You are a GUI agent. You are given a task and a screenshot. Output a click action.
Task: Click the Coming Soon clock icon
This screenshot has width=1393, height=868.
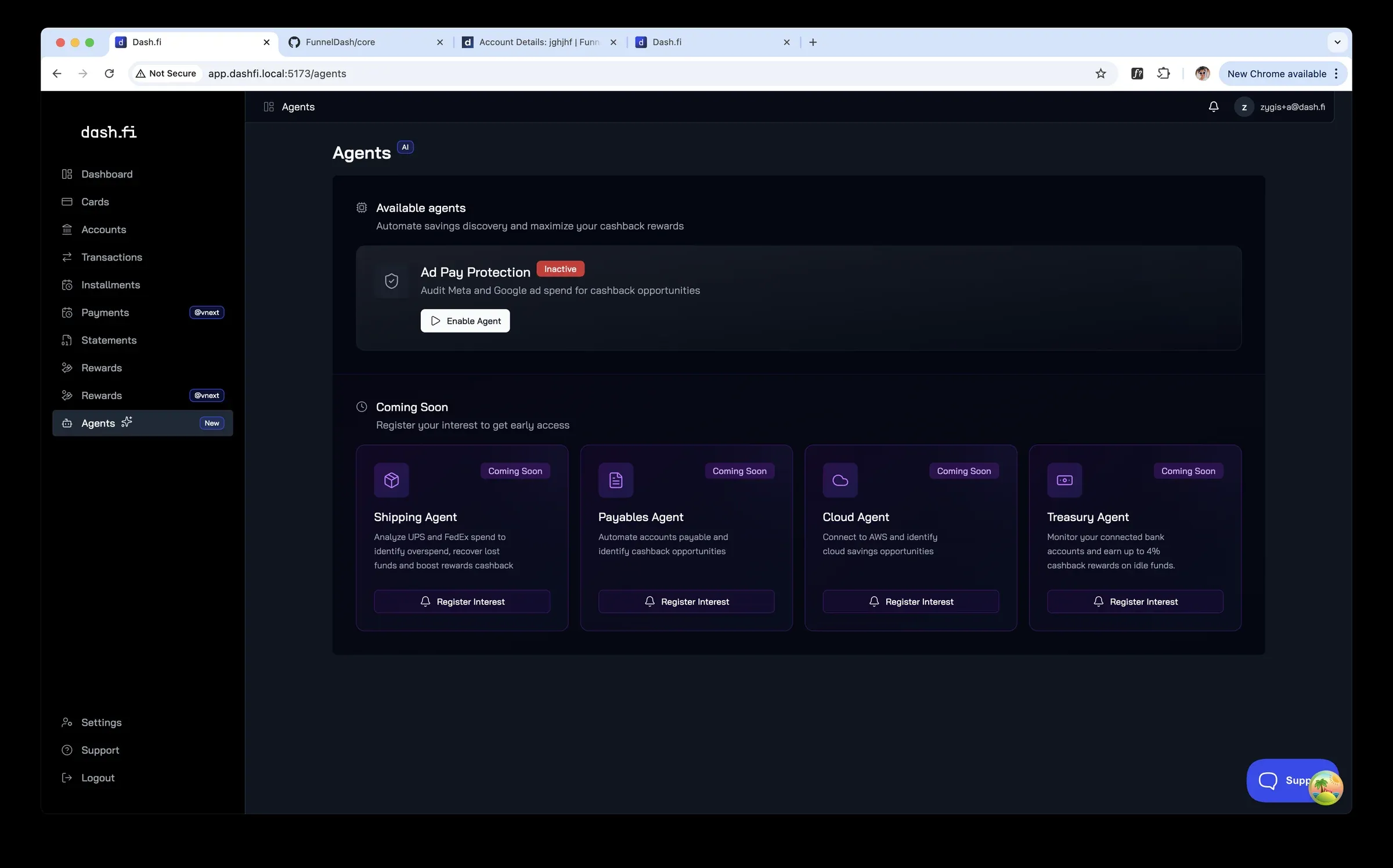point(362,407)
